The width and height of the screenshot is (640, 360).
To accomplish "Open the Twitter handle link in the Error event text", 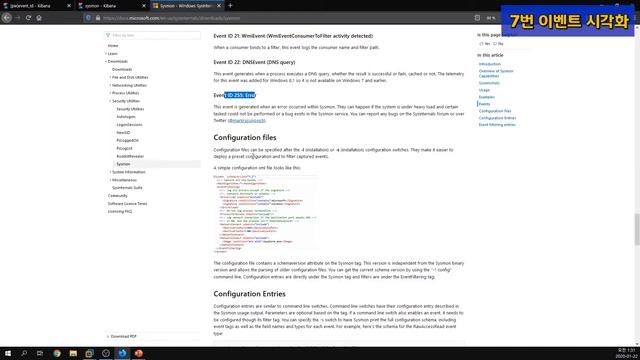I will (x=247, y=121).
